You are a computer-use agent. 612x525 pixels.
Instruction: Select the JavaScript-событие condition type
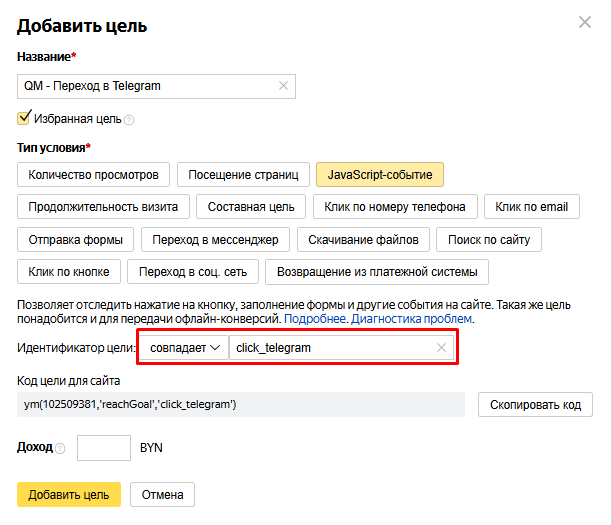(380, 174)
